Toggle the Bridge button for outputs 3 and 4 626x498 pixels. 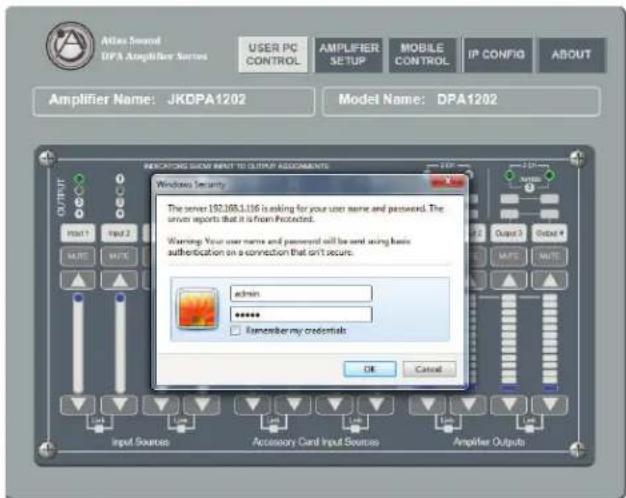(x=529, y=187)
